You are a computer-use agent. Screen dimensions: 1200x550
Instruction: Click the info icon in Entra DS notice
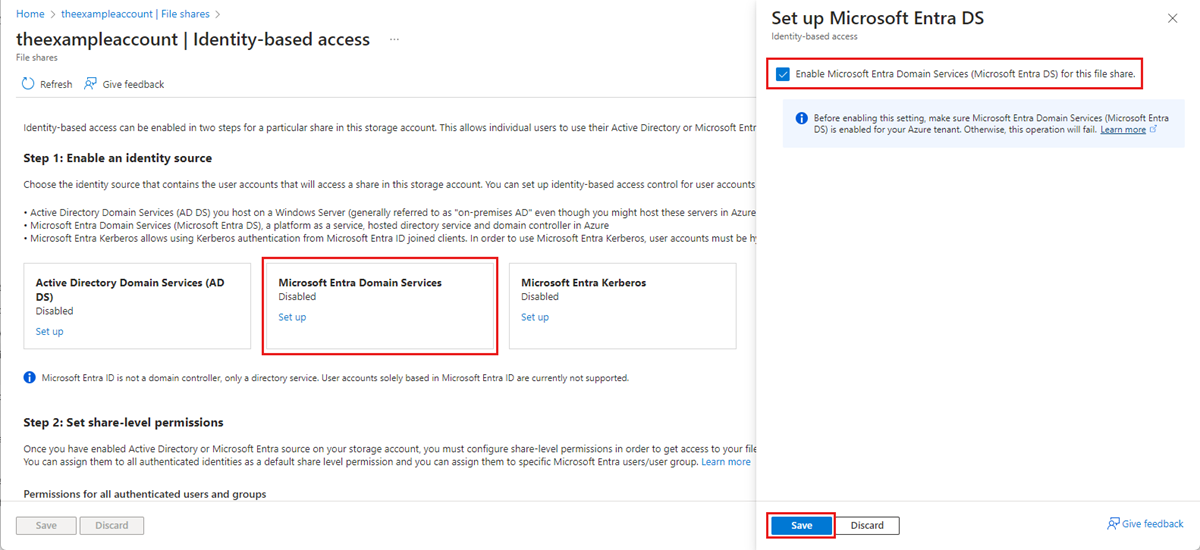coord(801,118)
